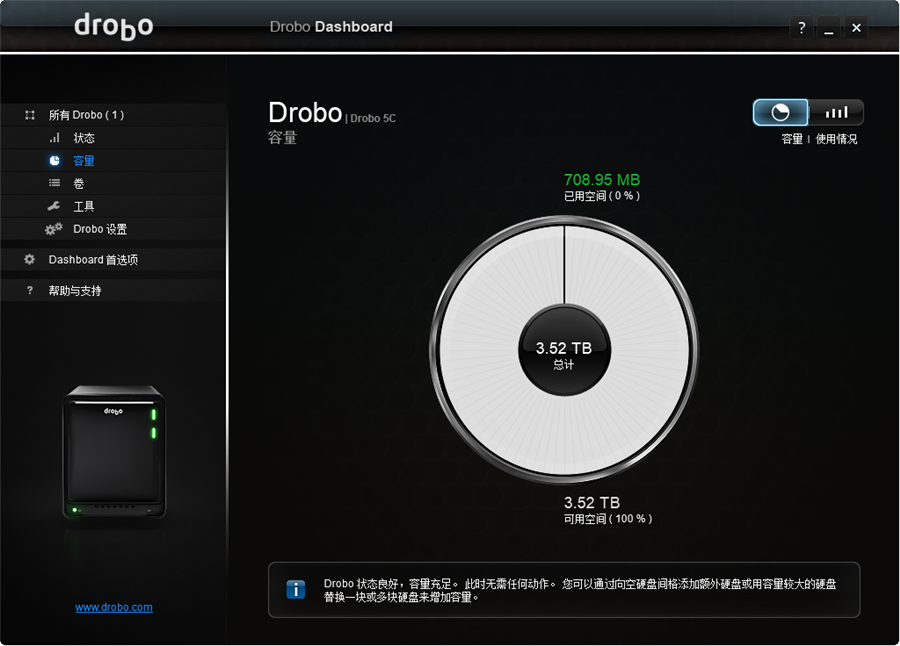Click the blue info icon in status message
This screenshot has width=900, height=646.
[x=296, y=590]
